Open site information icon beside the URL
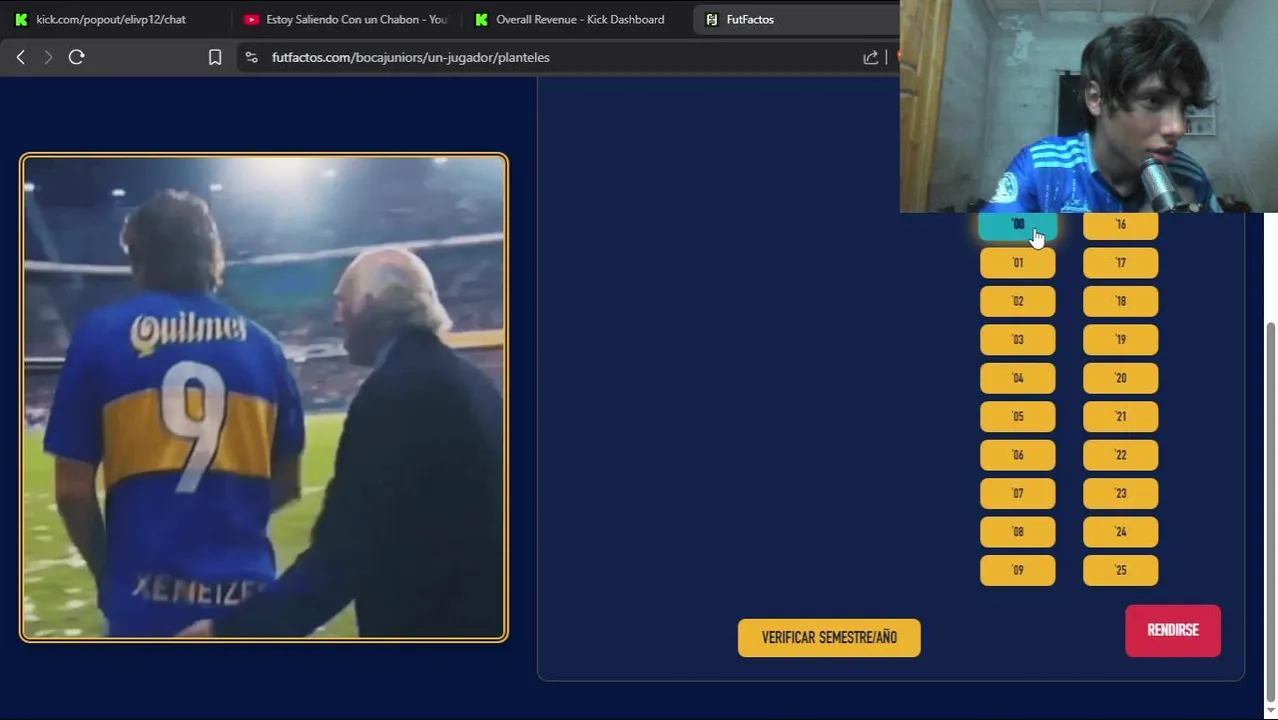 click(251, 57)
